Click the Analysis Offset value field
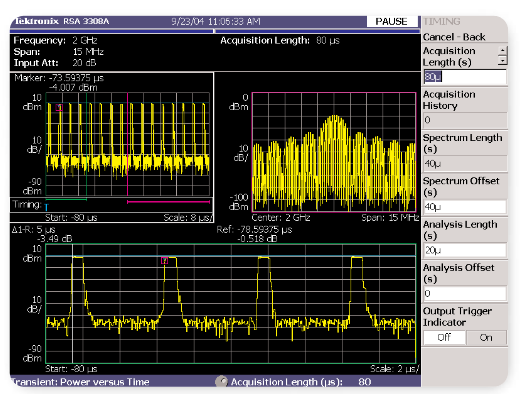The image size is (520, 394). click(x=465, y=294)
